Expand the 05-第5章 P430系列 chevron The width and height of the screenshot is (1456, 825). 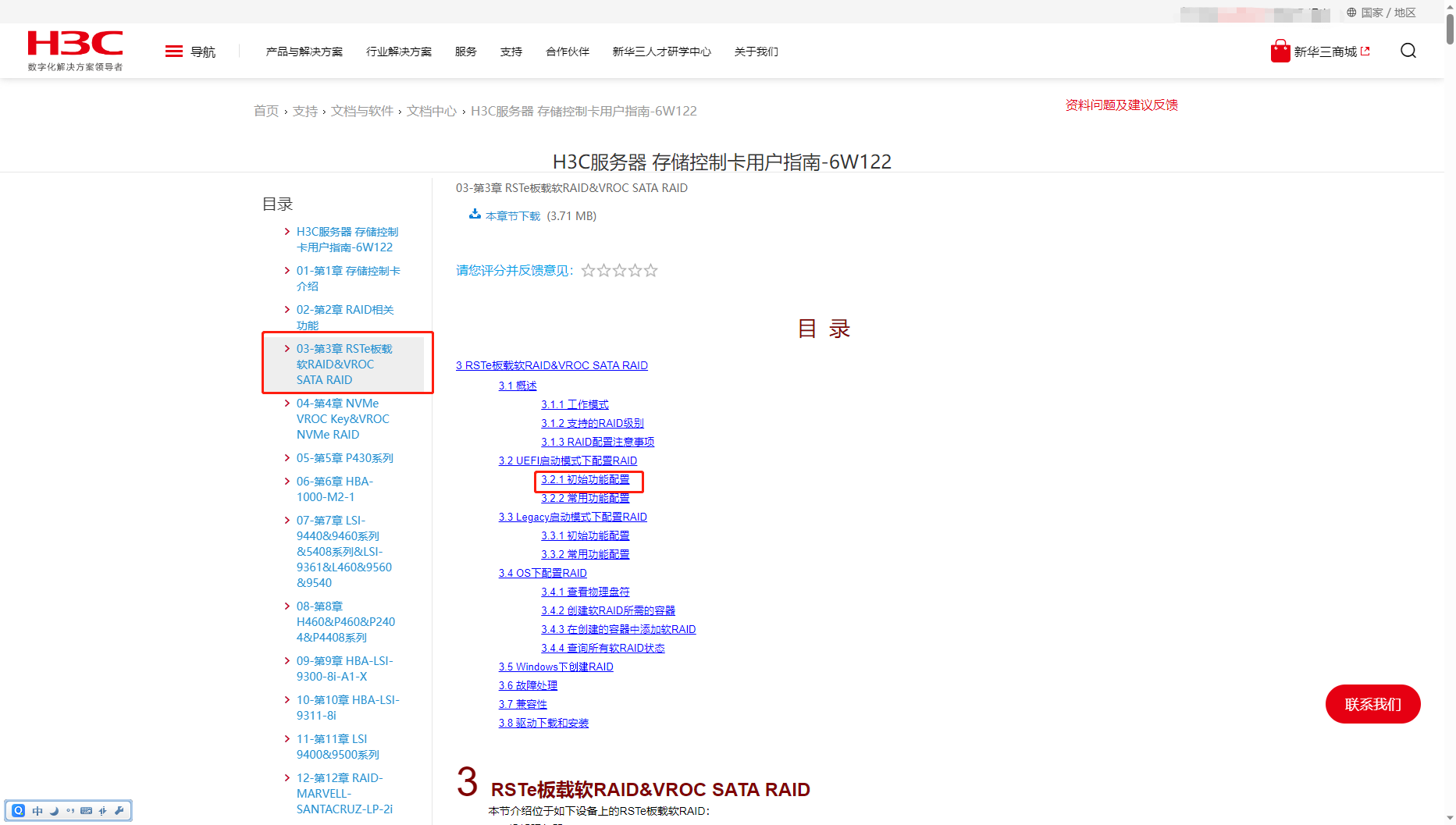(287, 457)
